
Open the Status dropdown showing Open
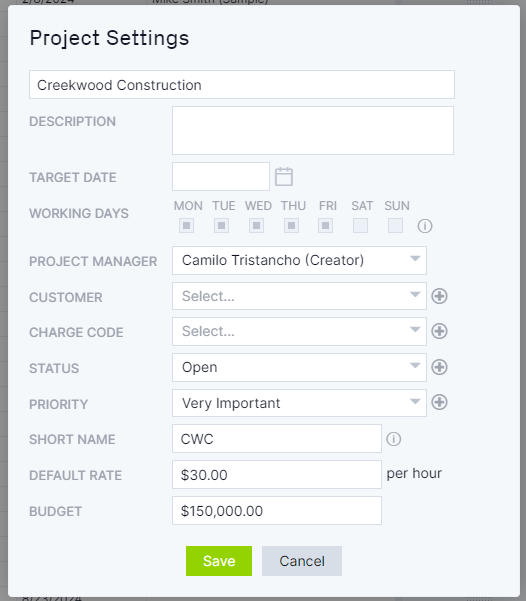pos(299,367)
